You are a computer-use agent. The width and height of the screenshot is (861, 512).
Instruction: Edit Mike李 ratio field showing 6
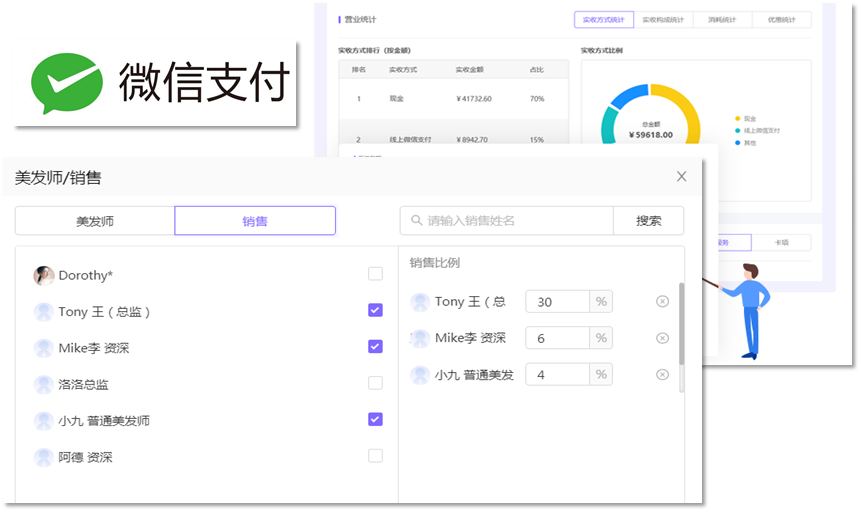tap(557, 338)
